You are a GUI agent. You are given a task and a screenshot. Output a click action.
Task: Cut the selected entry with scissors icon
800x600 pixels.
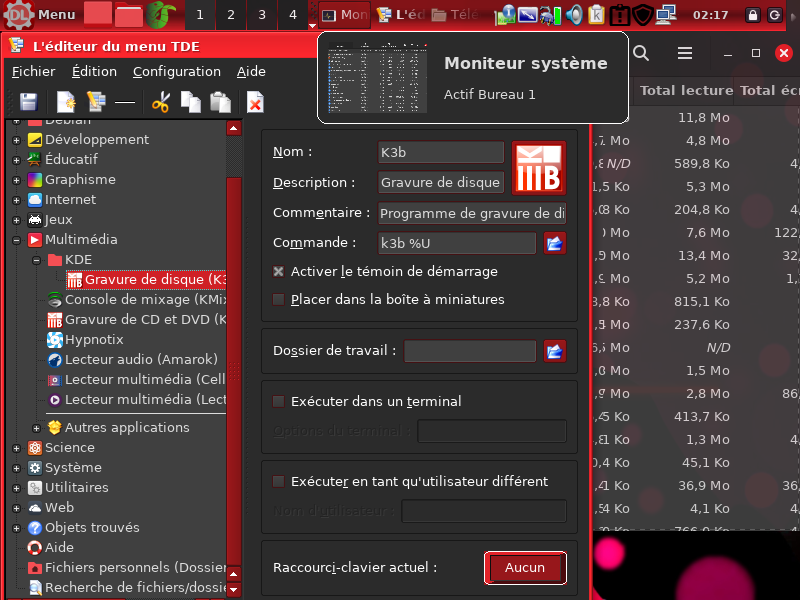[x=160, y=102]
